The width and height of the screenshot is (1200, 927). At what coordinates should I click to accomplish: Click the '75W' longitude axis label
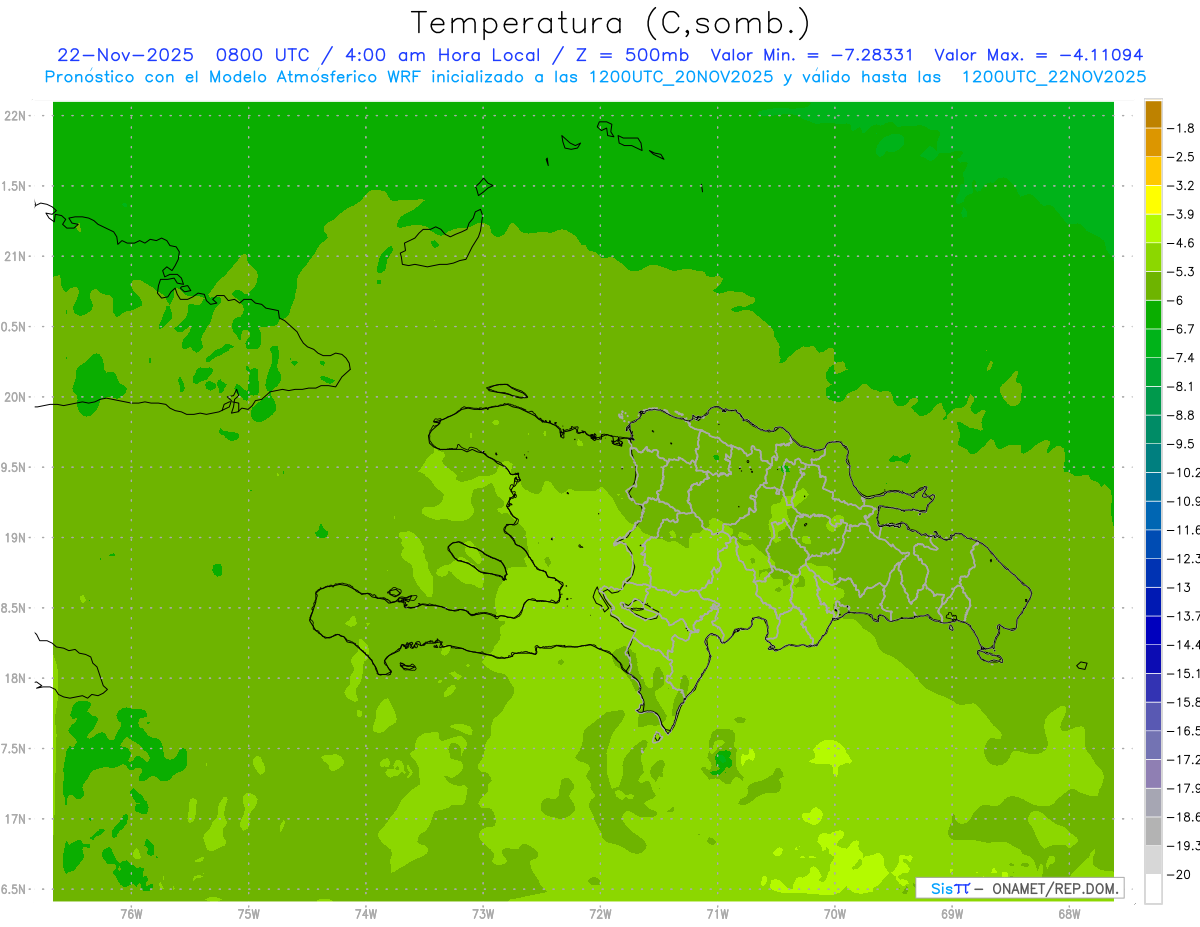[x=249, y=913]
